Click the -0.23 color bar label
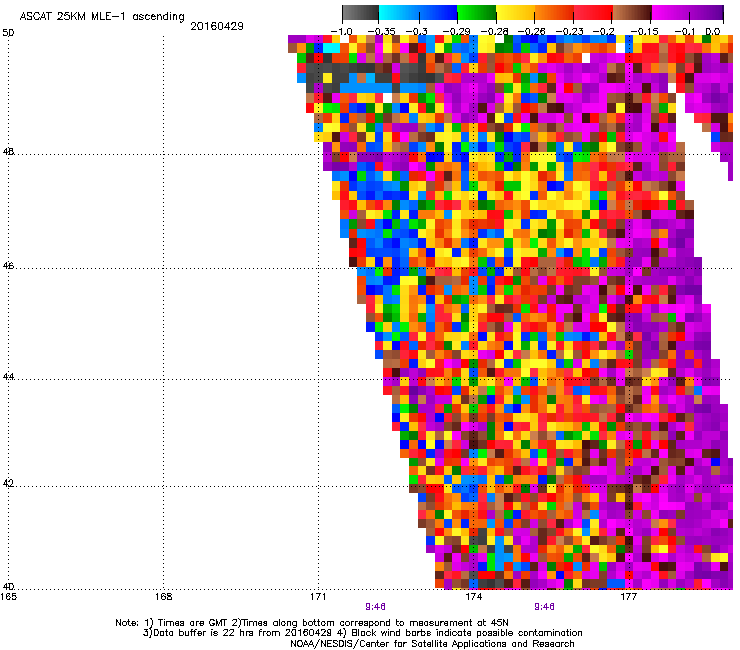740x650 pixels. 569,32
